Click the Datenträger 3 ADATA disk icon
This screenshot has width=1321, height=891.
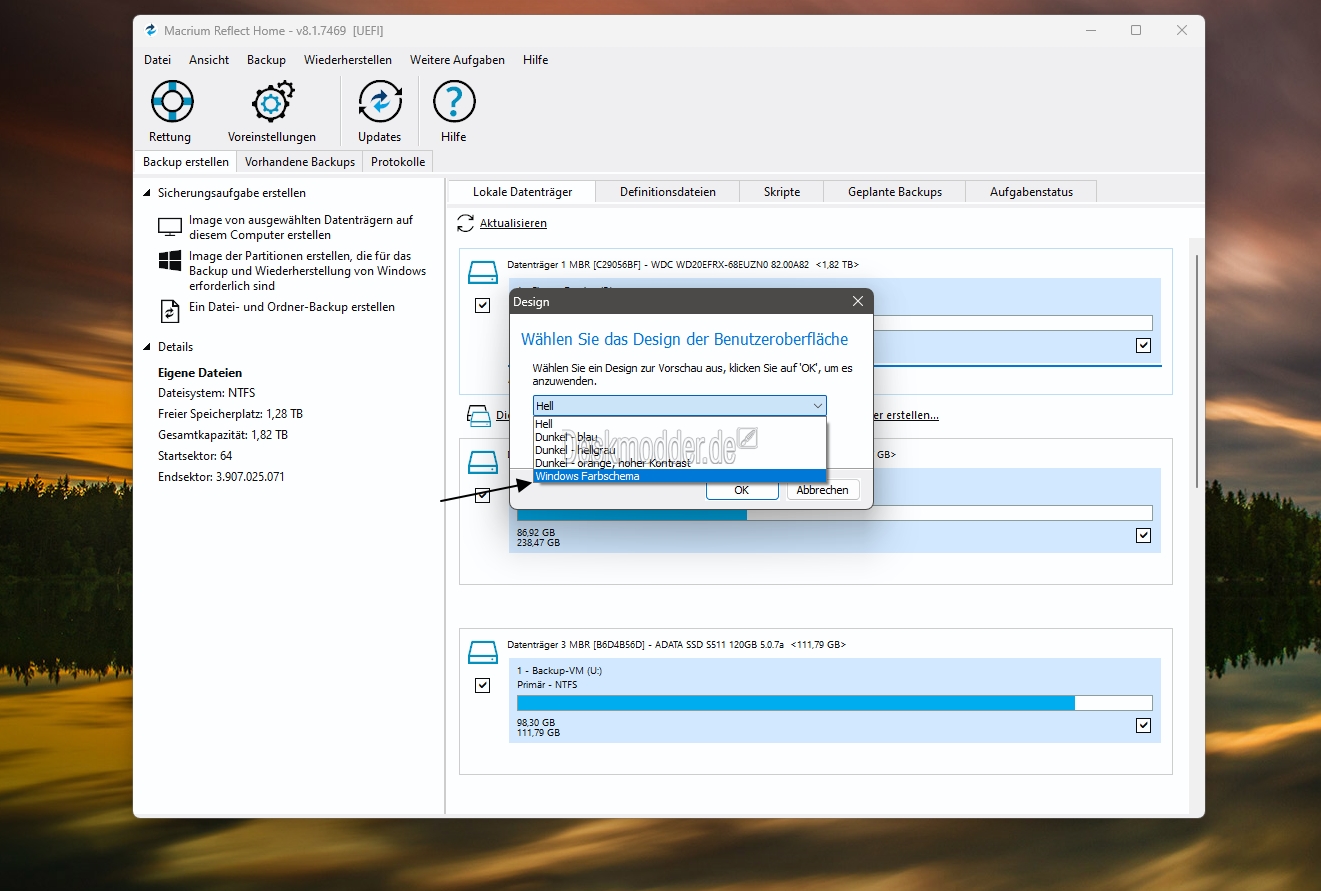[x=483, y=651]
